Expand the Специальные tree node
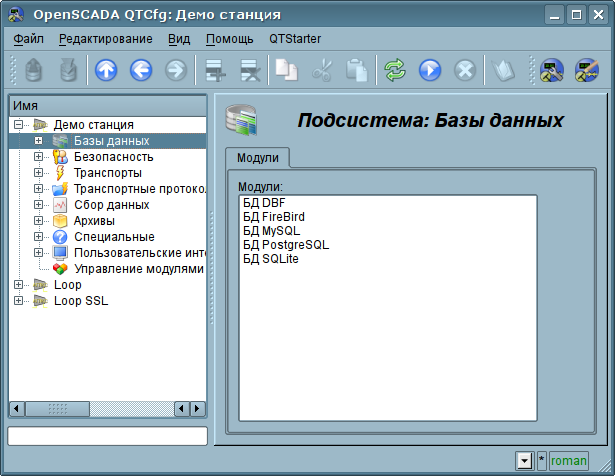 click(x=38, y=237)
